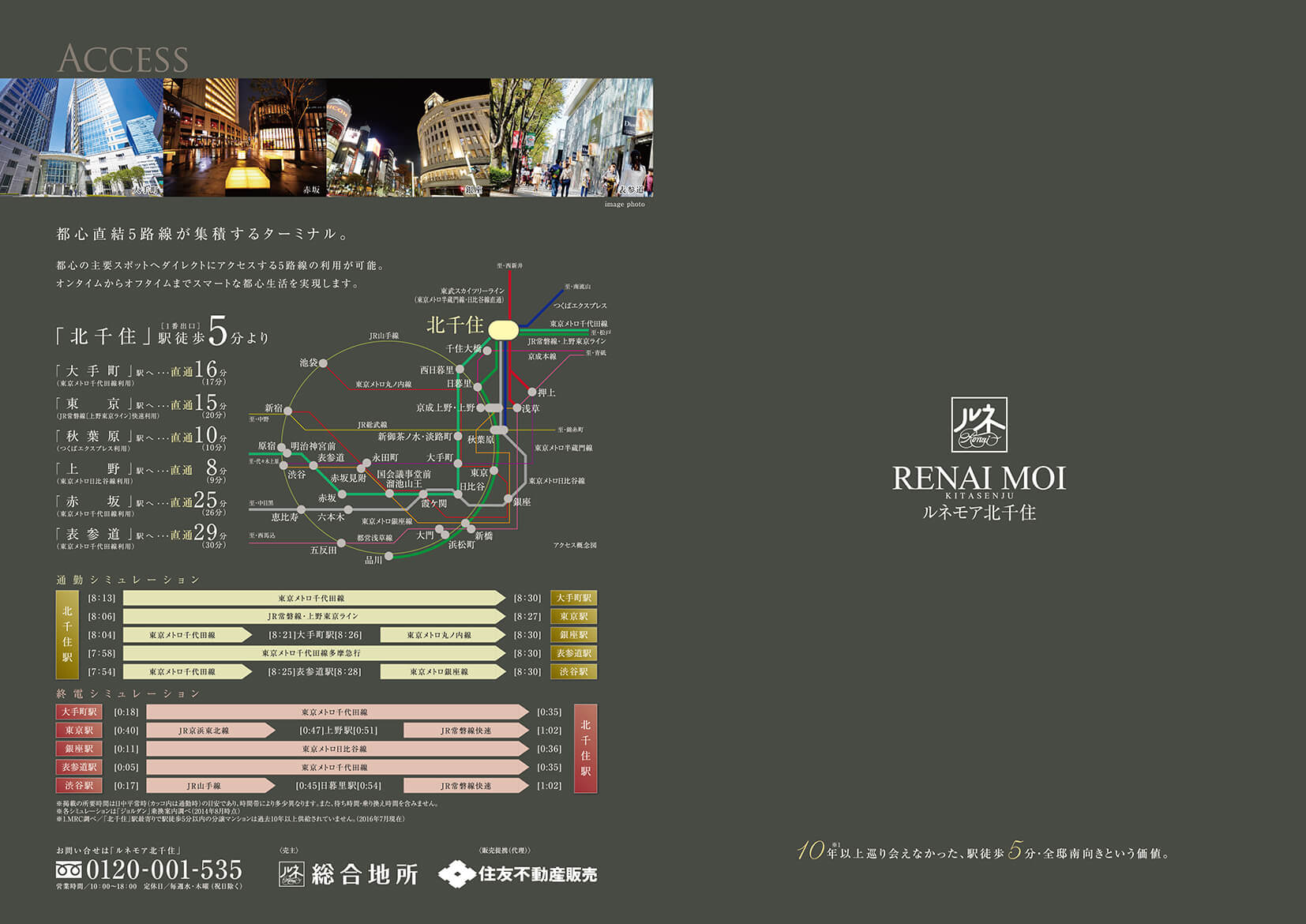This screenshot has height=924, width=1306.
Task: Click the 通勤シミュレーション section heading
Action: 128,580
